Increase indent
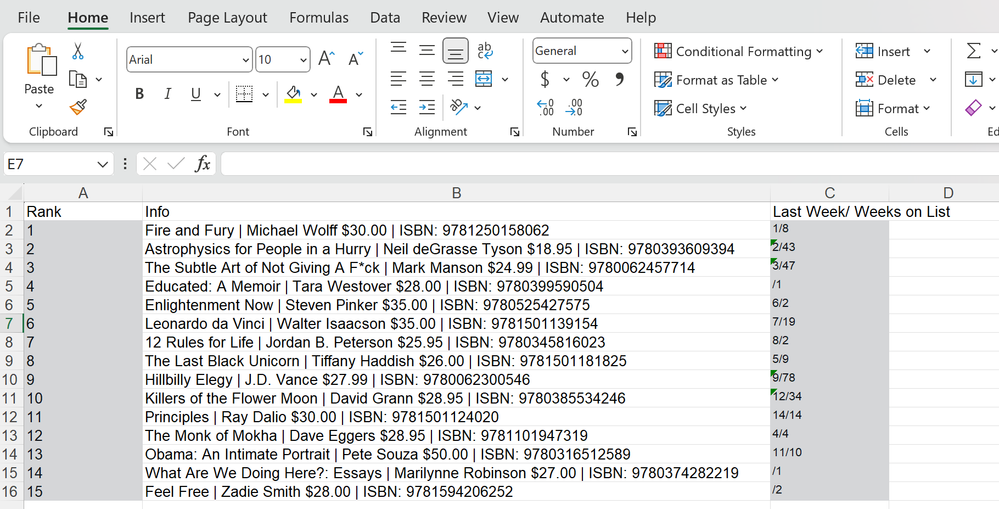The width and height of the screenshot is (999, 509). (427, 107)
